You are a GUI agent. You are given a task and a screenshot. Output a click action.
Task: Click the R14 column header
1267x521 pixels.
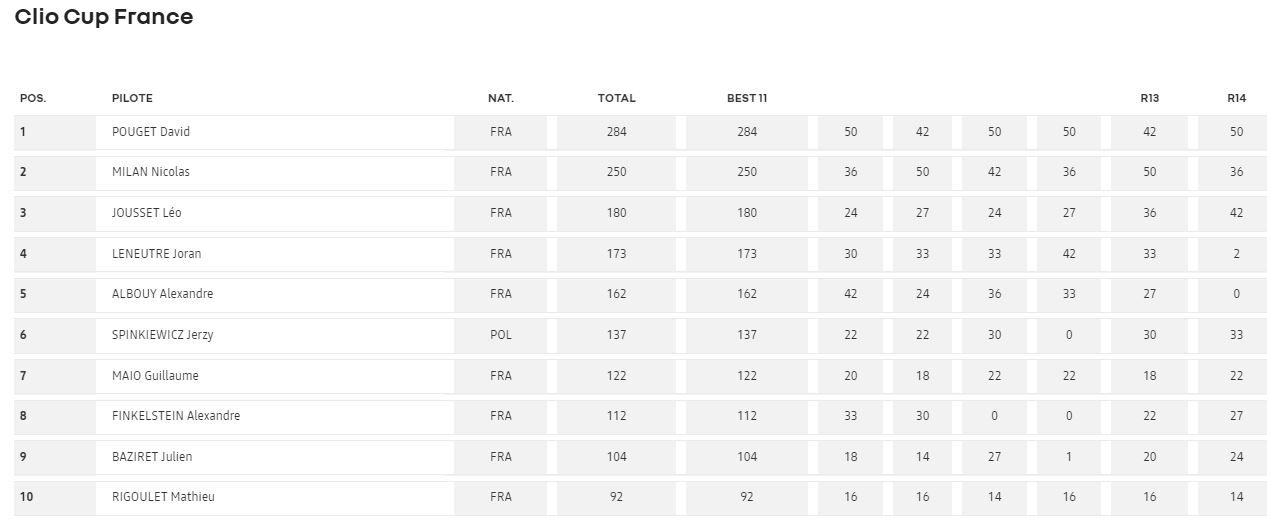click(x=1237, y=98)
